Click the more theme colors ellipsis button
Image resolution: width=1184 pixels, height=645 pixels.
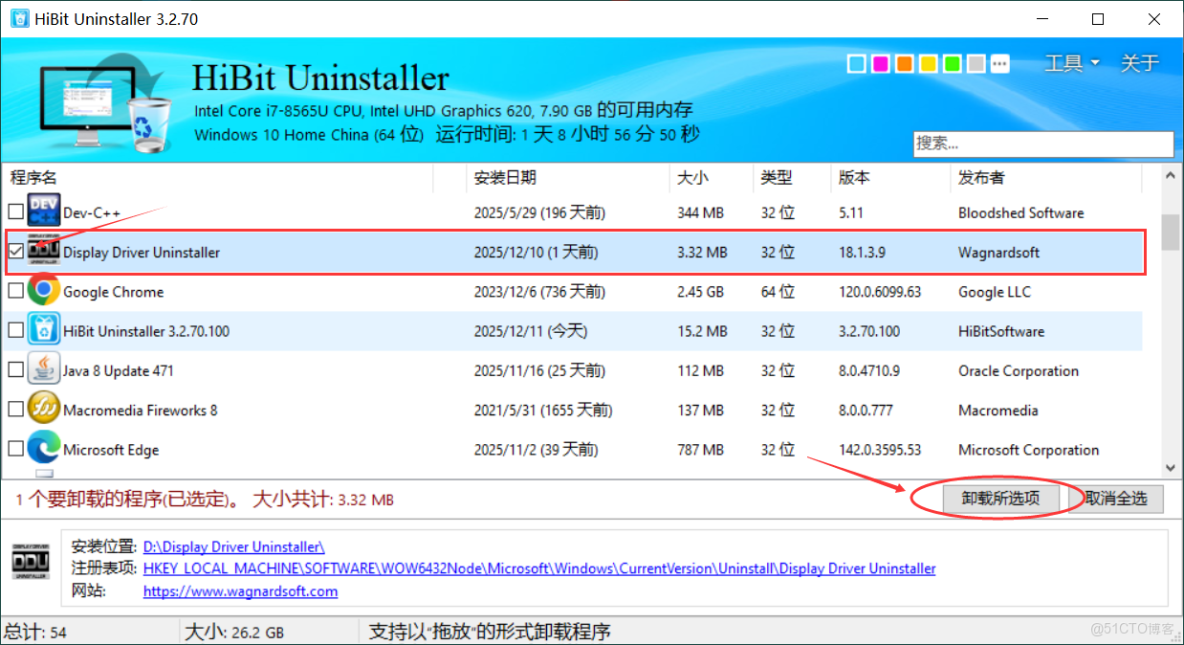(1000, 63)
